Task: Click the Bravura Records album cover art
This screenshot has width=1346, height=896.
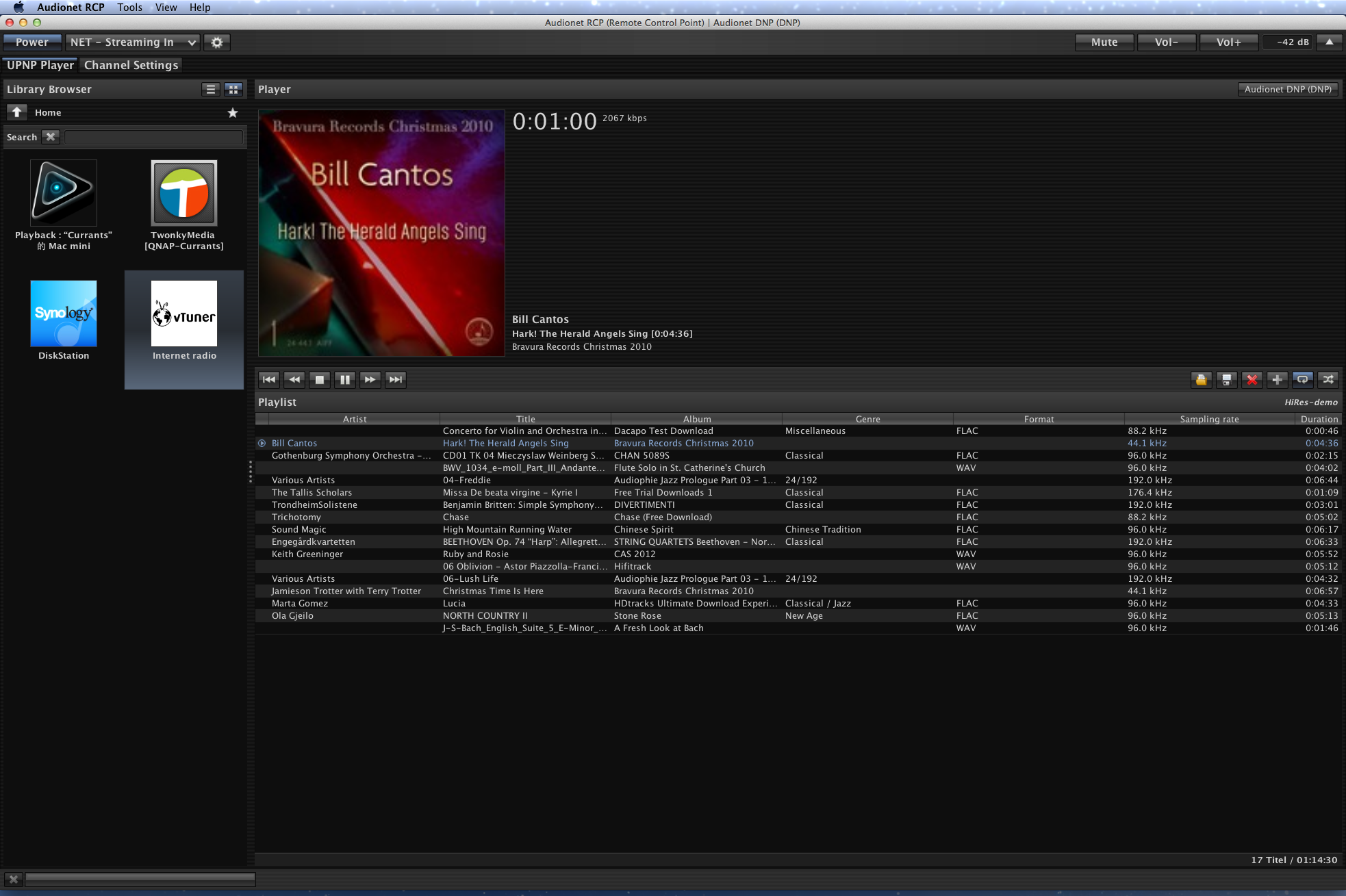Action: coord(381,233)
